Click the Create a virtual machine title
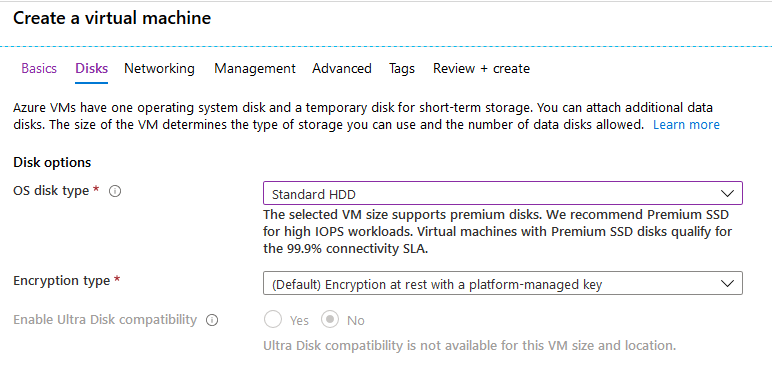 pos(112,18)
